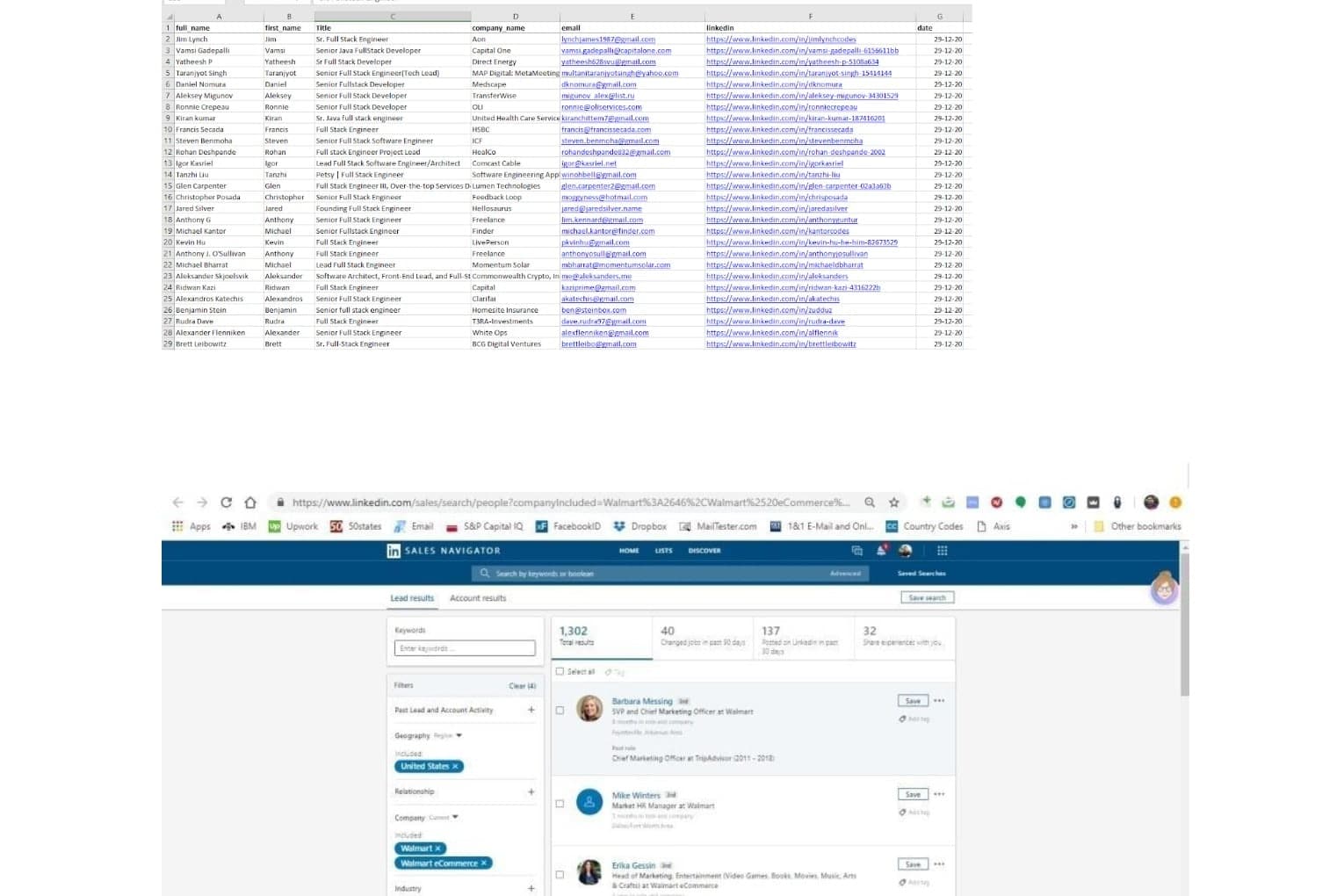This screenshot has height=896, width=1344.
Task: Open the Sales Navigator messages icon
Action: tap(857, 551)
